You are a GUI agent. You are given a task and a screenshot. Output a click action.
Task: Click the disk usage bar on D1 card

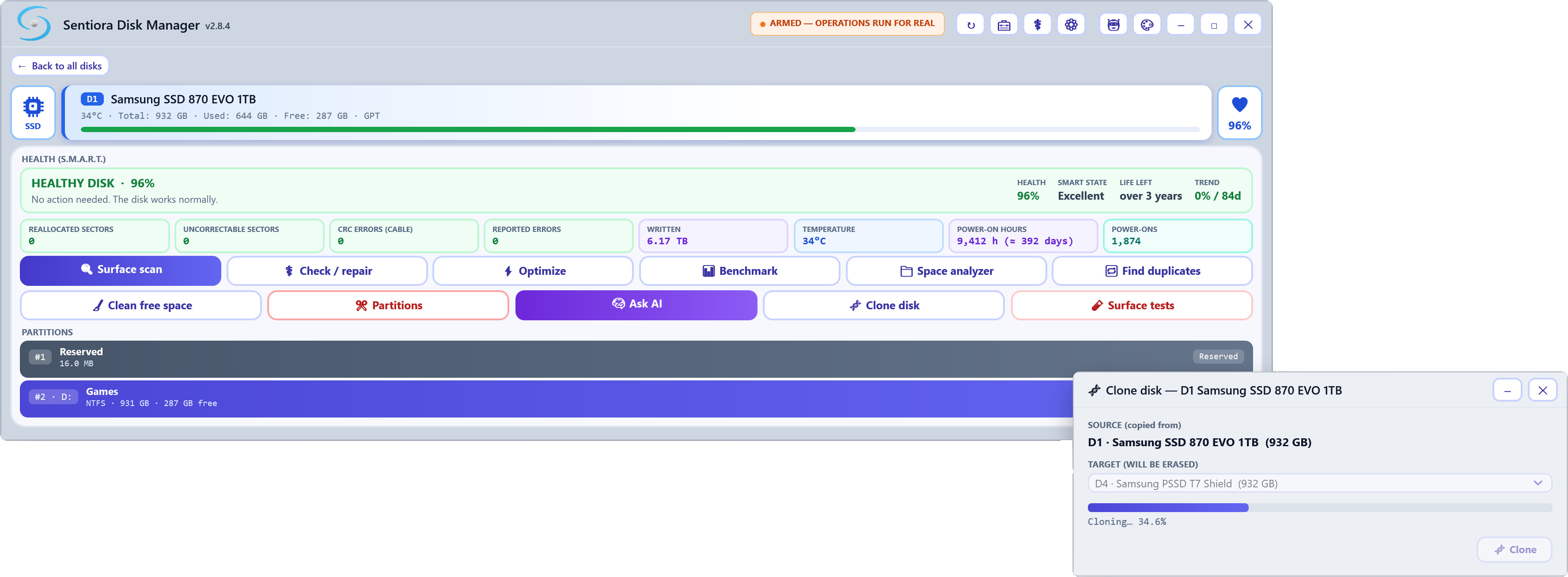pyautogui.click(x=640, y=129)
